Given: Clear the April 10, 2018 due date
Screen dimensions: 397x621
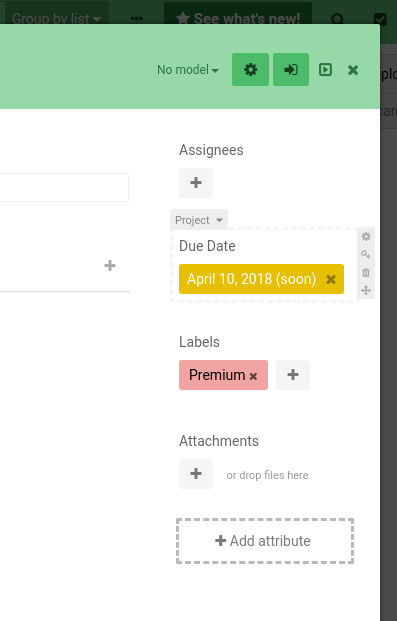Looking at the screenshot, I should pyautogui.click(x=331, y=279).
